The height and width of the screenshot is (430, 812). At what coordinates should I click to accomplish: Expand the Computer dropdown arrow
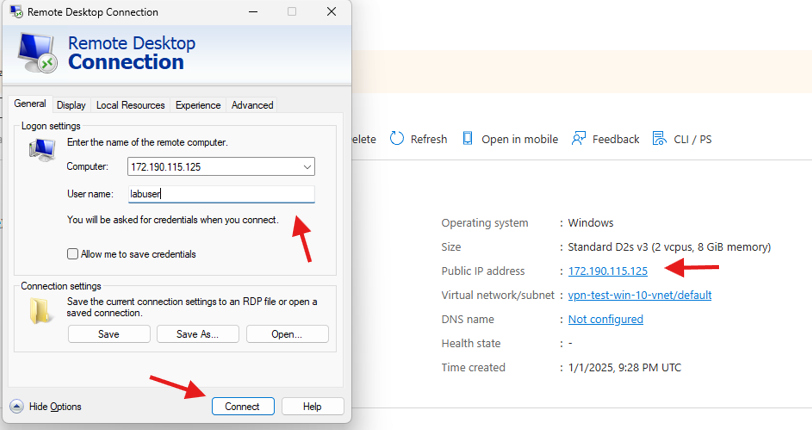click(x=307, y=167)
